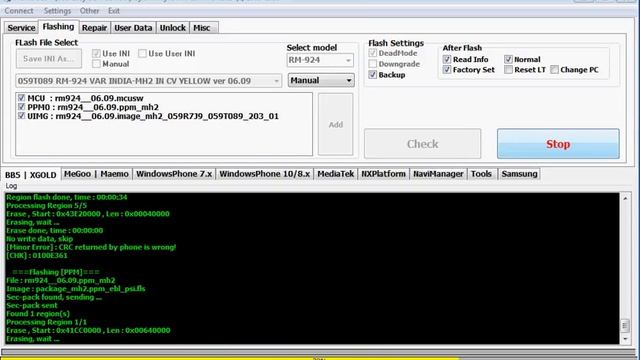640x360 pixels.
Task: Select the BB5 | XGOLD platform tab
Action: tap(31, 175)
